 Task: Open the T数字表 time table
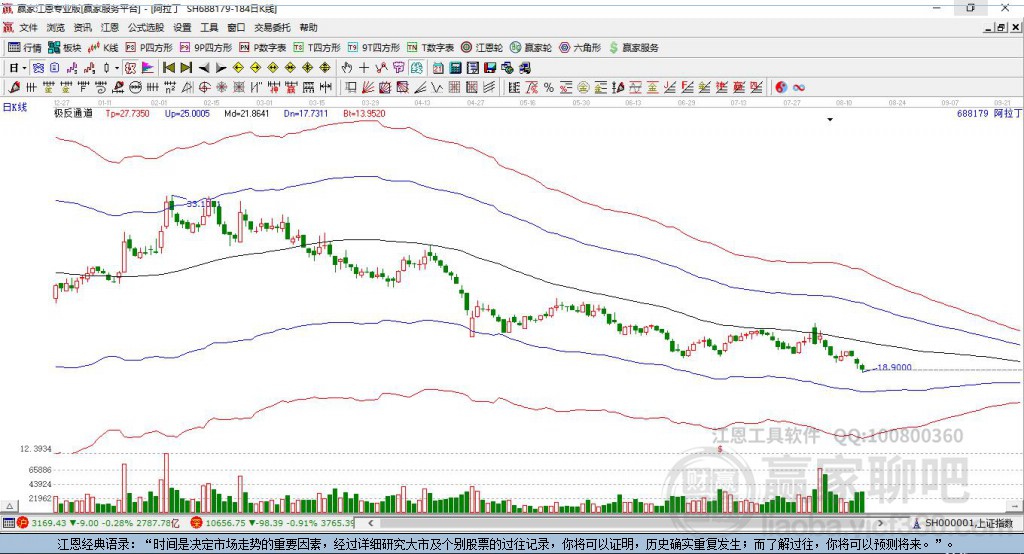click(430, 48)
